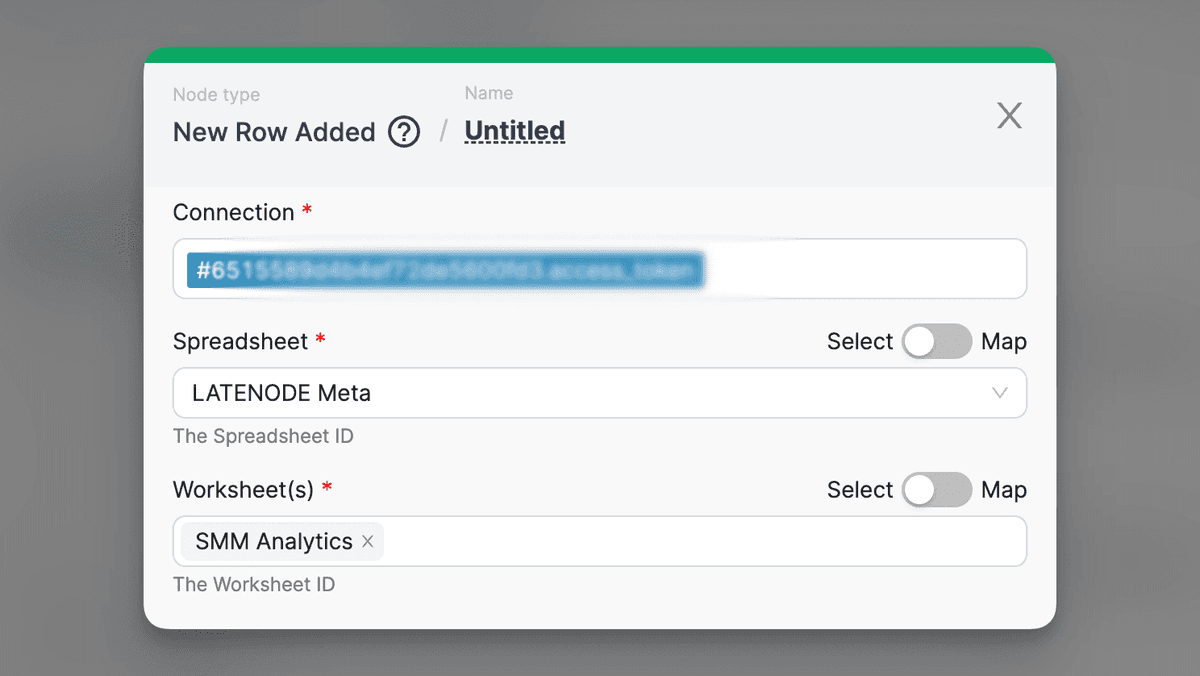Viewport: 1200px width, 676px height.
Task: Click the Map label beside Spreadsheet toggle
Action: point(1003,342)
